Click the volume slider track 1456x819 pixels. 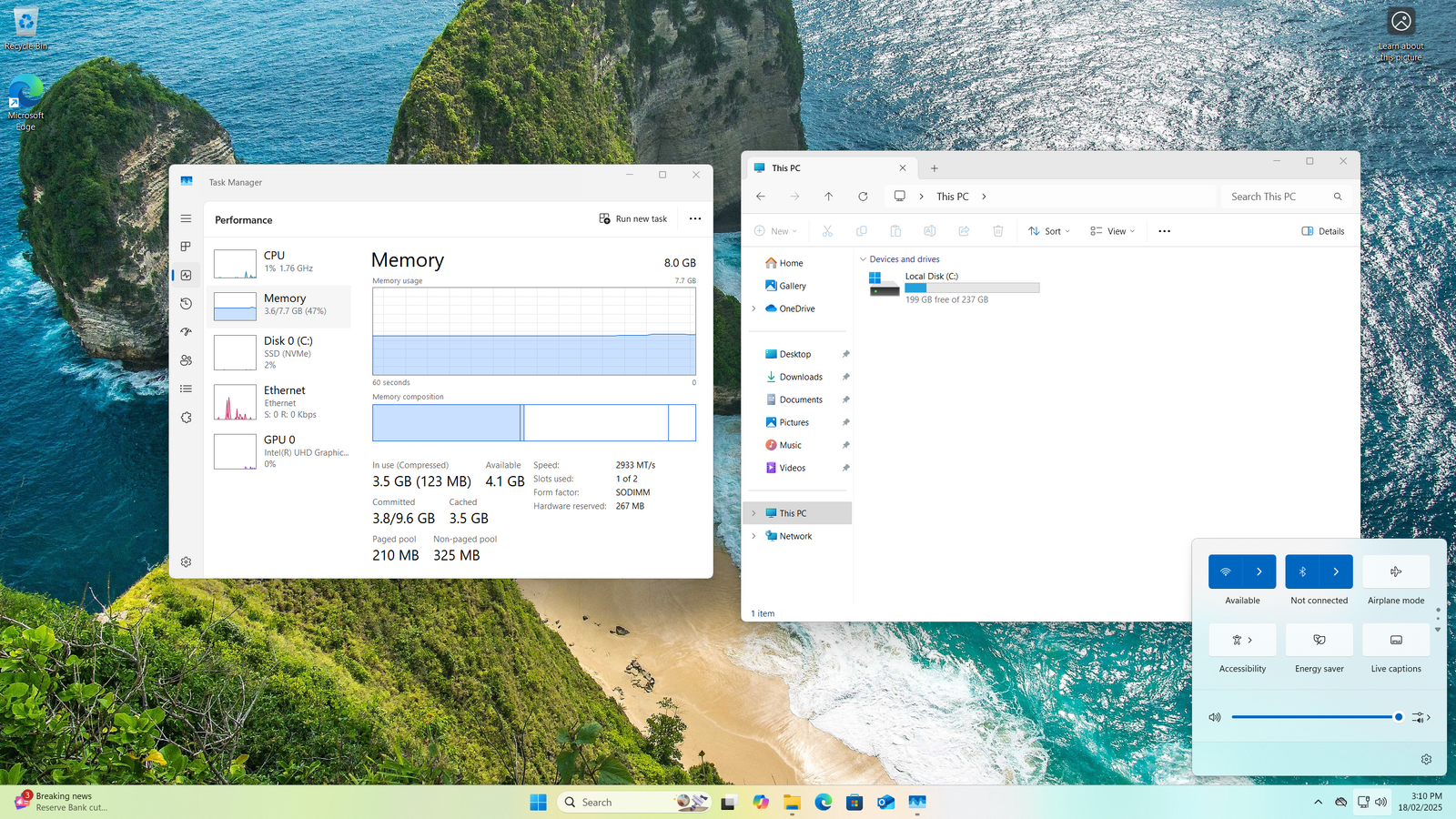(1318, 717)
